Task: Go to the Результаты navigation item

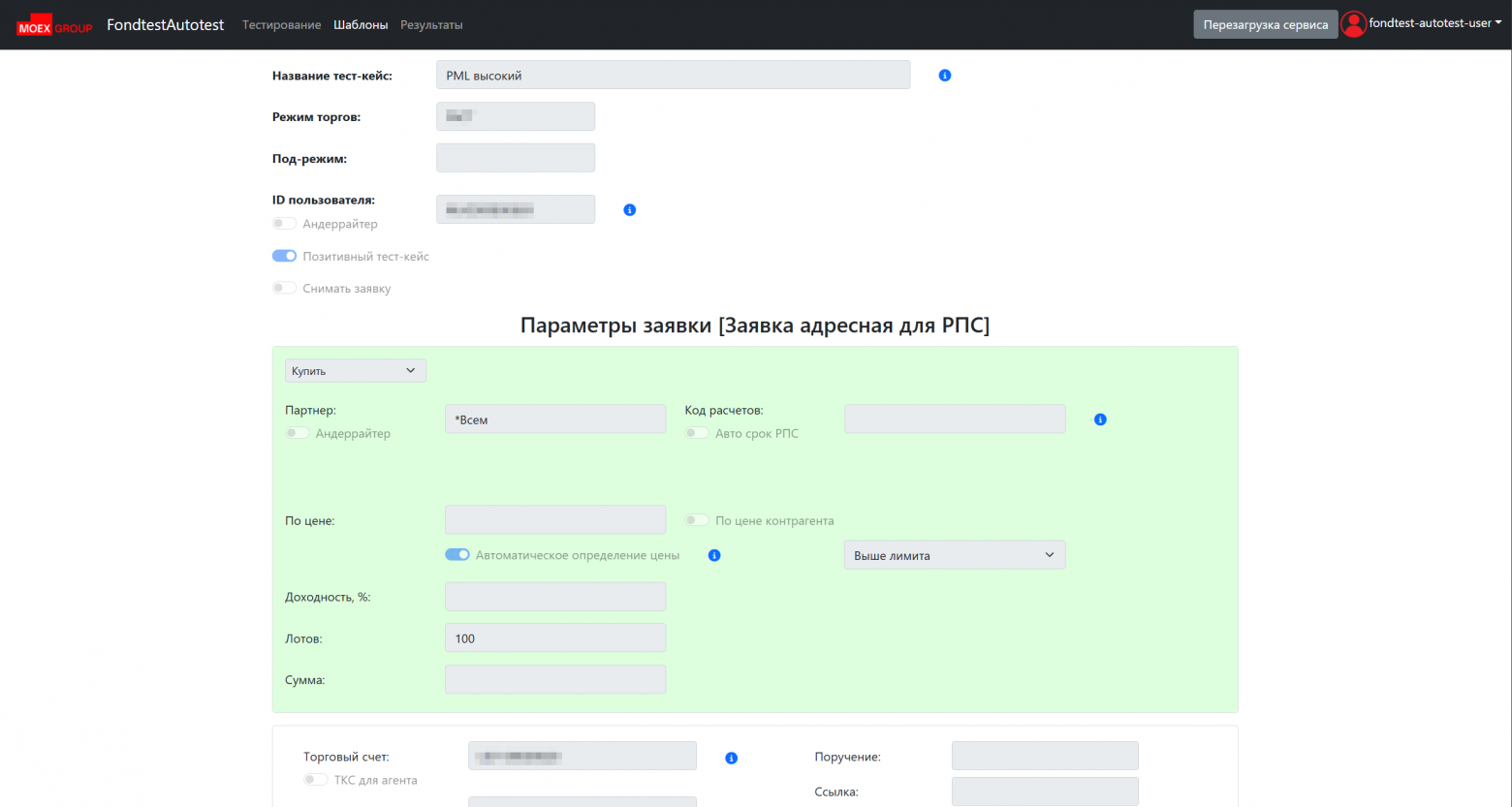Action: 431,25
